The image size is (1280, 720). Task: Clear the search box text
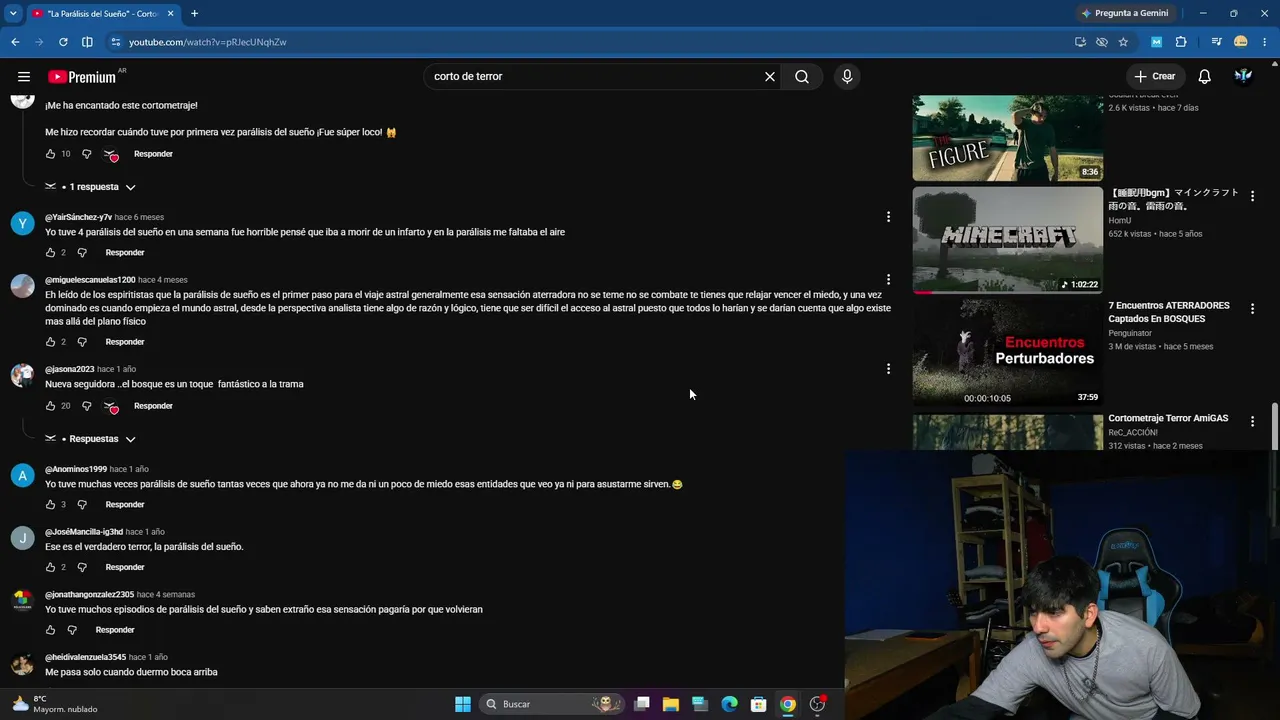pos(770,77)
